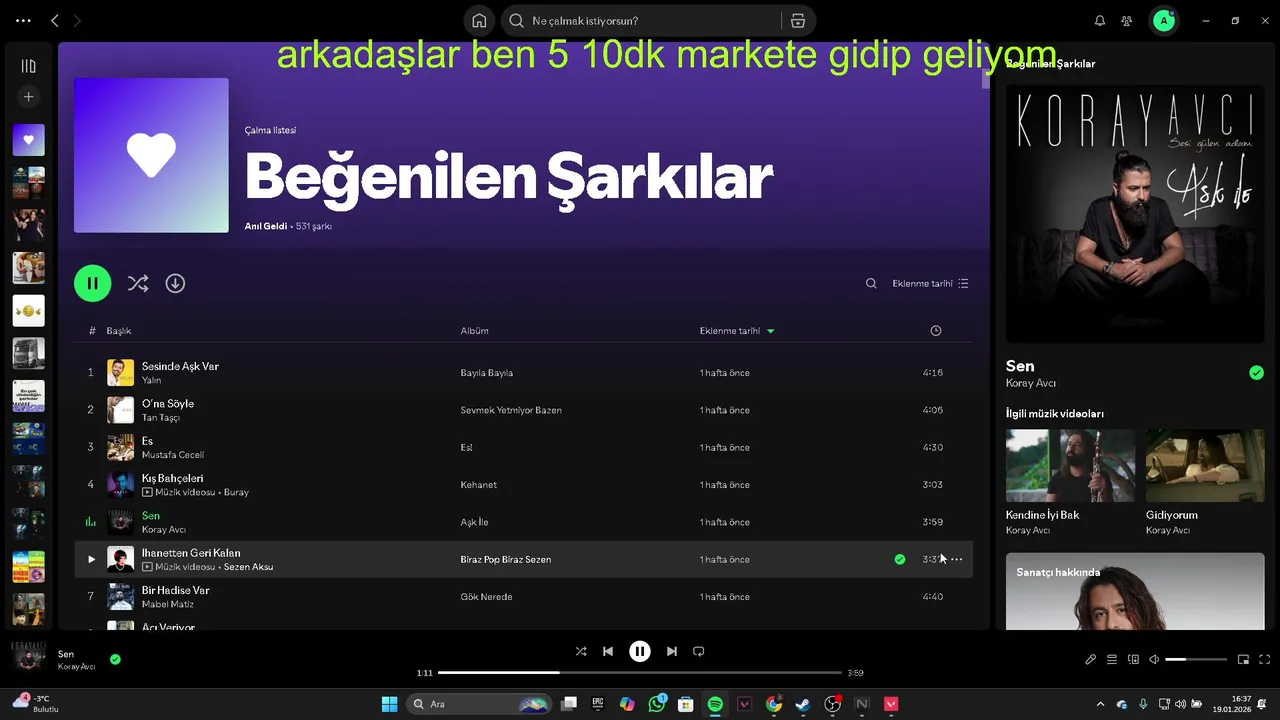Pause playlist with big green button
Image resolution: width=1280 pixels, height=720 pixels.
tap(92, 283)
